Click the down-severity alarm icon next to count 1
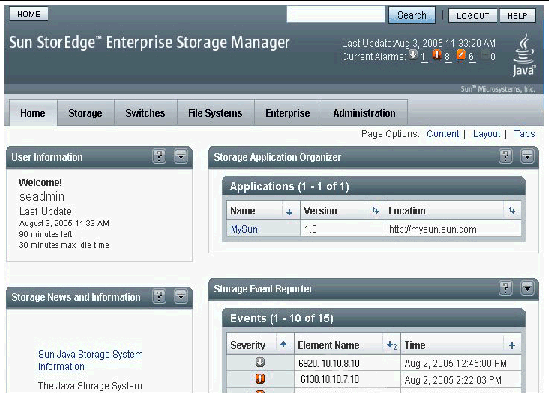This screenshot has width=549, height=400. [x=414, y=55]
